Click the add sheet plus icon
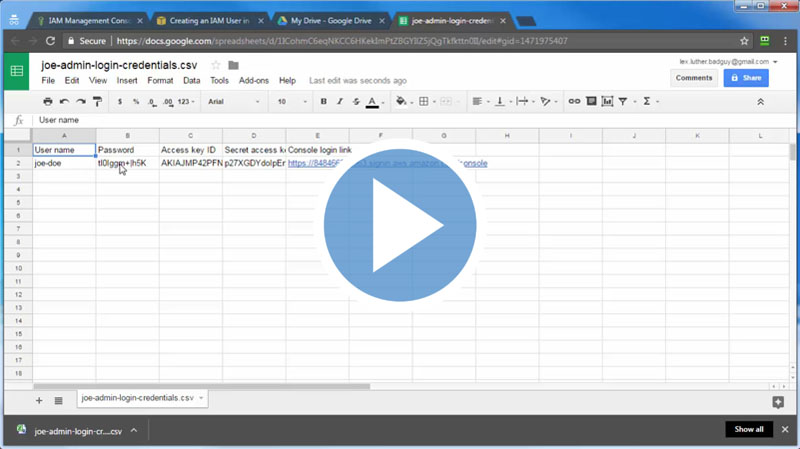 (39, 400)
